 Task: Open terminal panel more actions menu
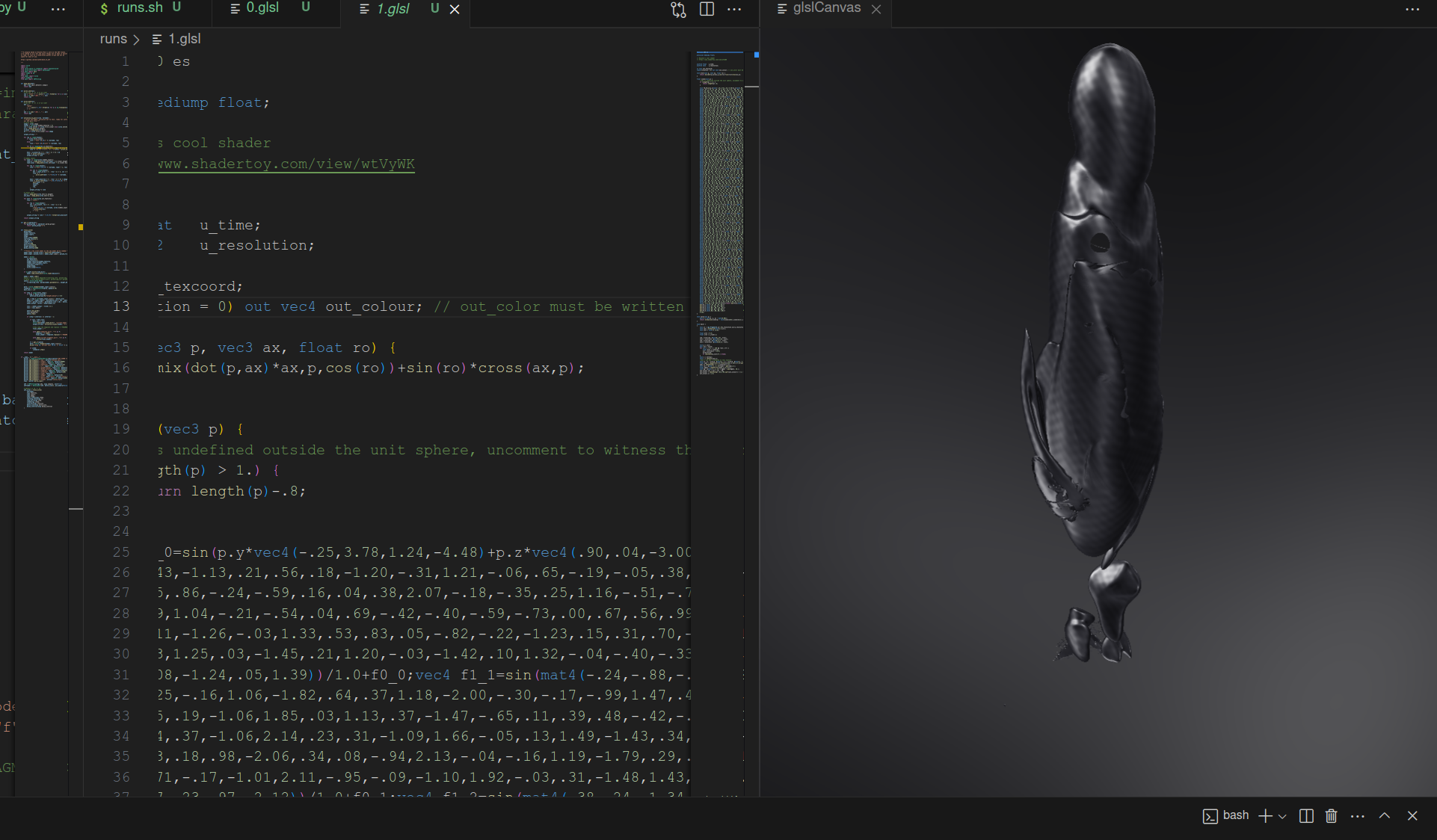click(1358, 815)
